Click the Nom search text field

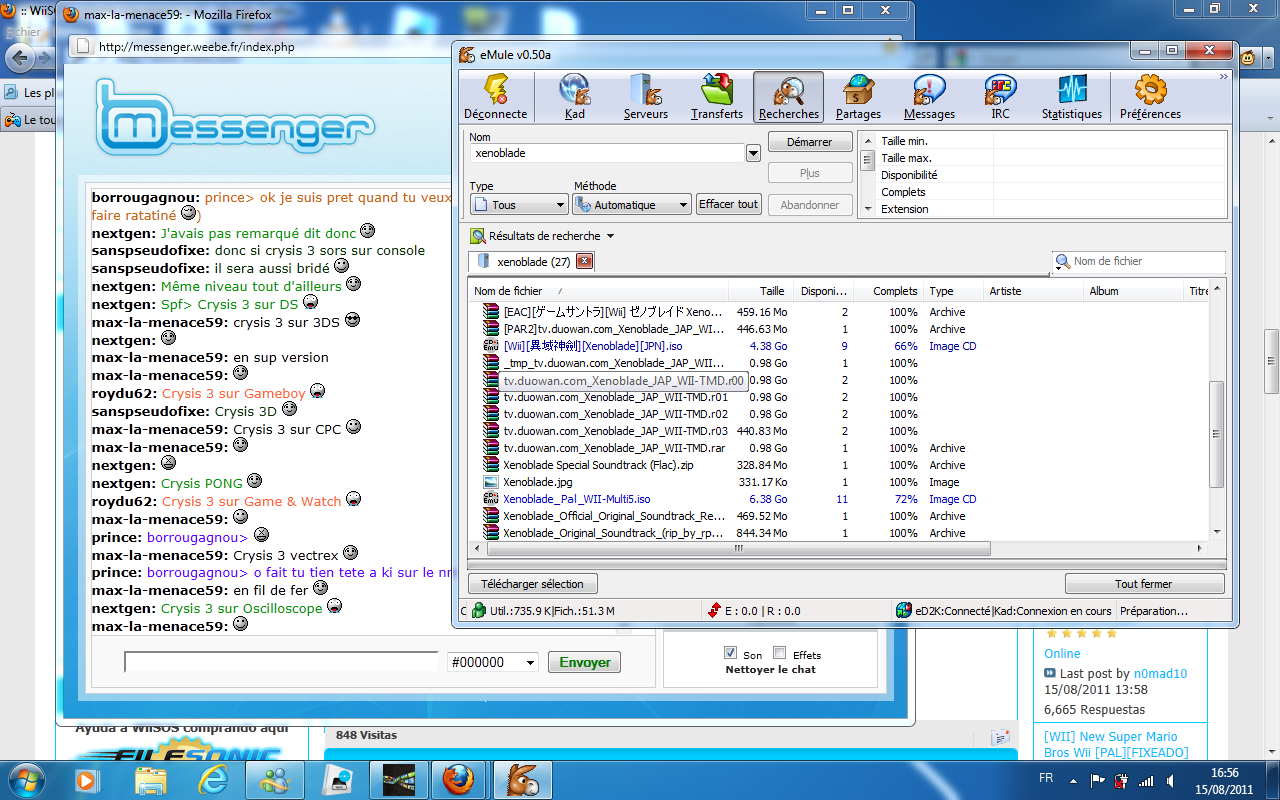(x=608, y=153)
